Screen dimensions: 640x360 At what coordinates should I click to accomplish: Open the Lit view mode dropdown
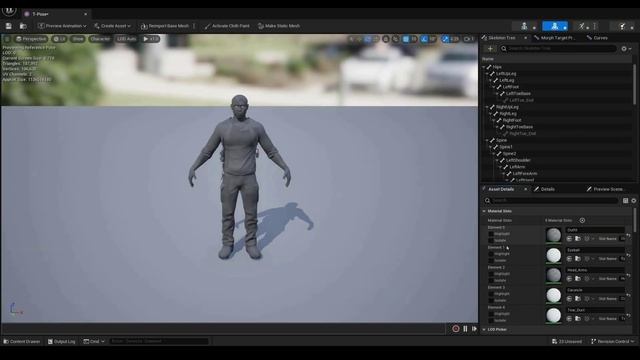click(60, 39)
